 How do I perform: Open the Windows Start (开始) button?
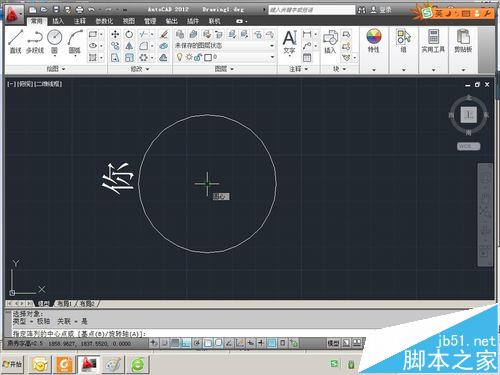tap(13, 364)
